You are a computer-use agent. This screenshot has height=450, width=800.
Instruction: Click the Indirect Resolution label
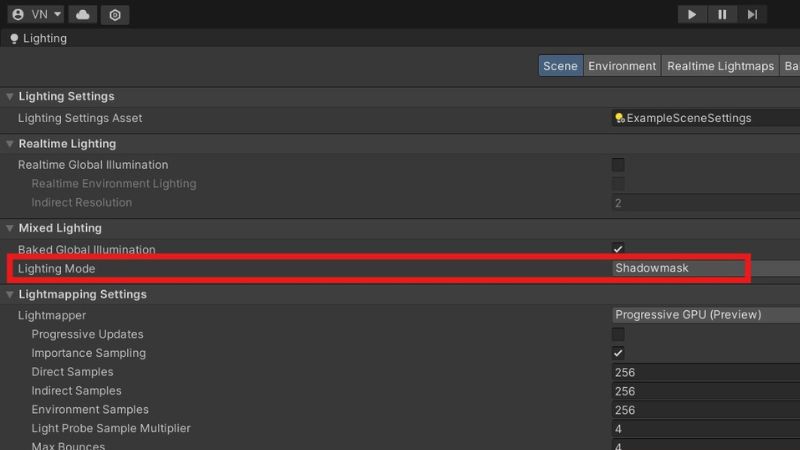[x=82, y=203]
